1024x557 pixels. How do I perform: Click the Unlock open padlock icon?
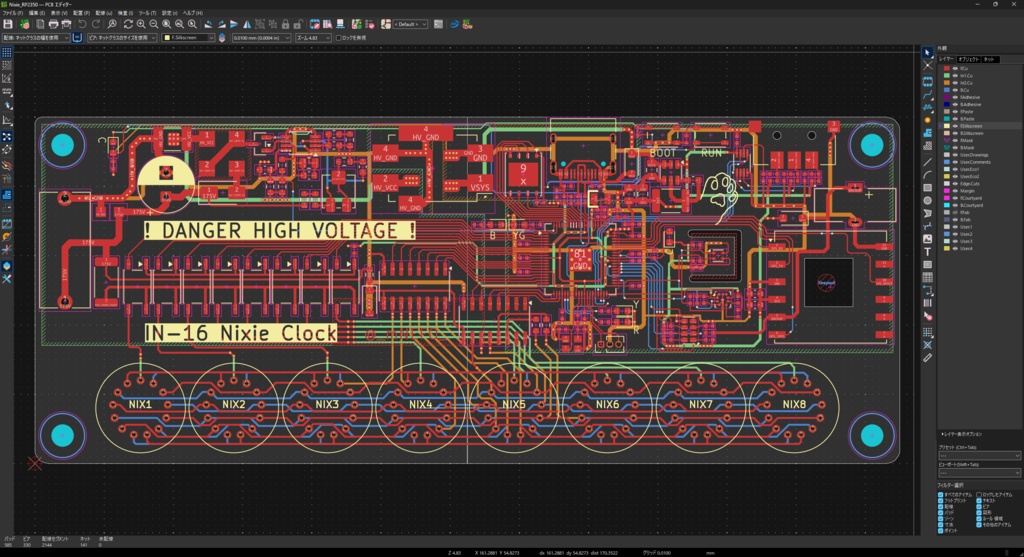click(x=298, y=24)
